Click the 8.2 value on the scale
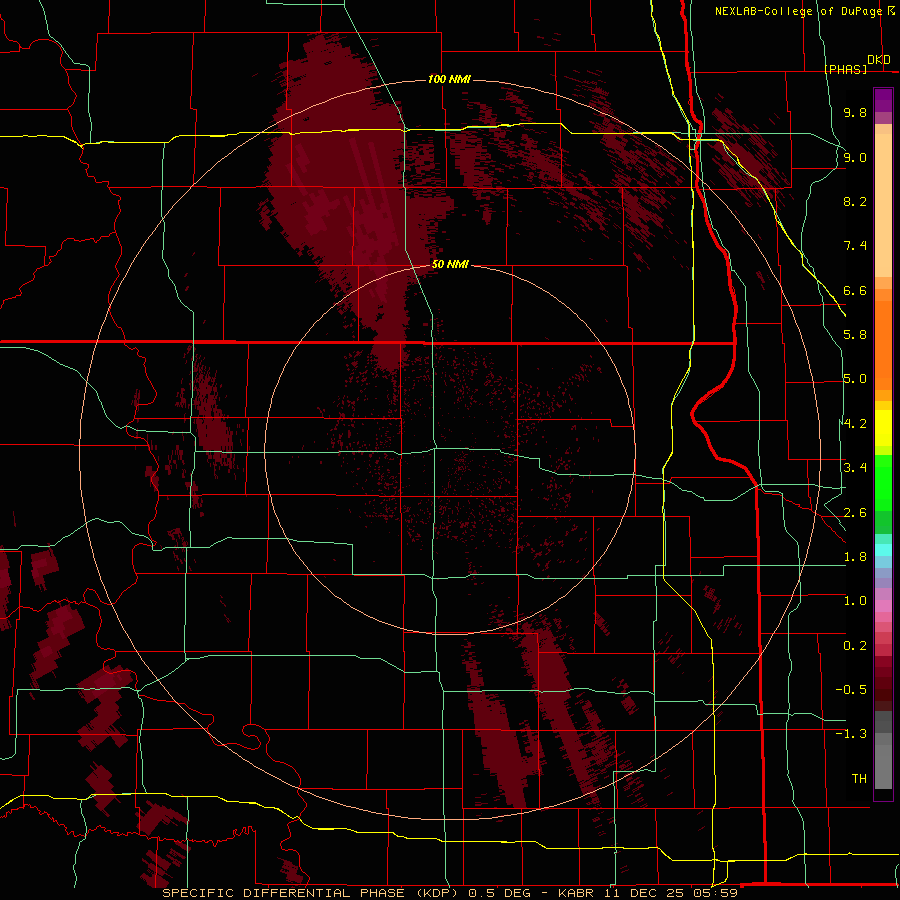Image resolution: width=900 pixels, height=900 pixels. coord(855,201)
